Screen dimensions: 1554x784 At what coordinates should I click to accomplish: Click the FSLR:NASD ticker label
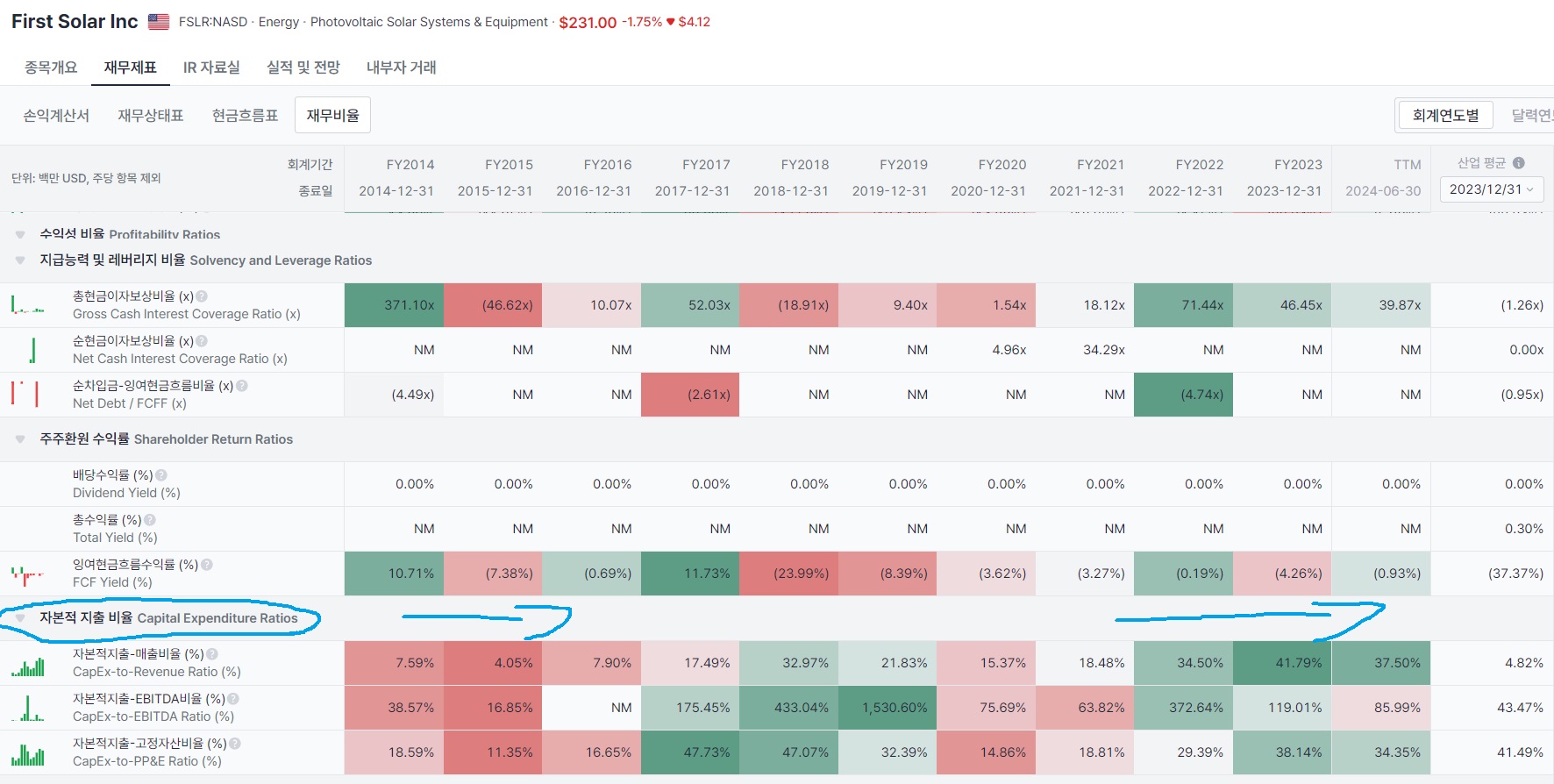pyautogui.click(x=213, y=22)
